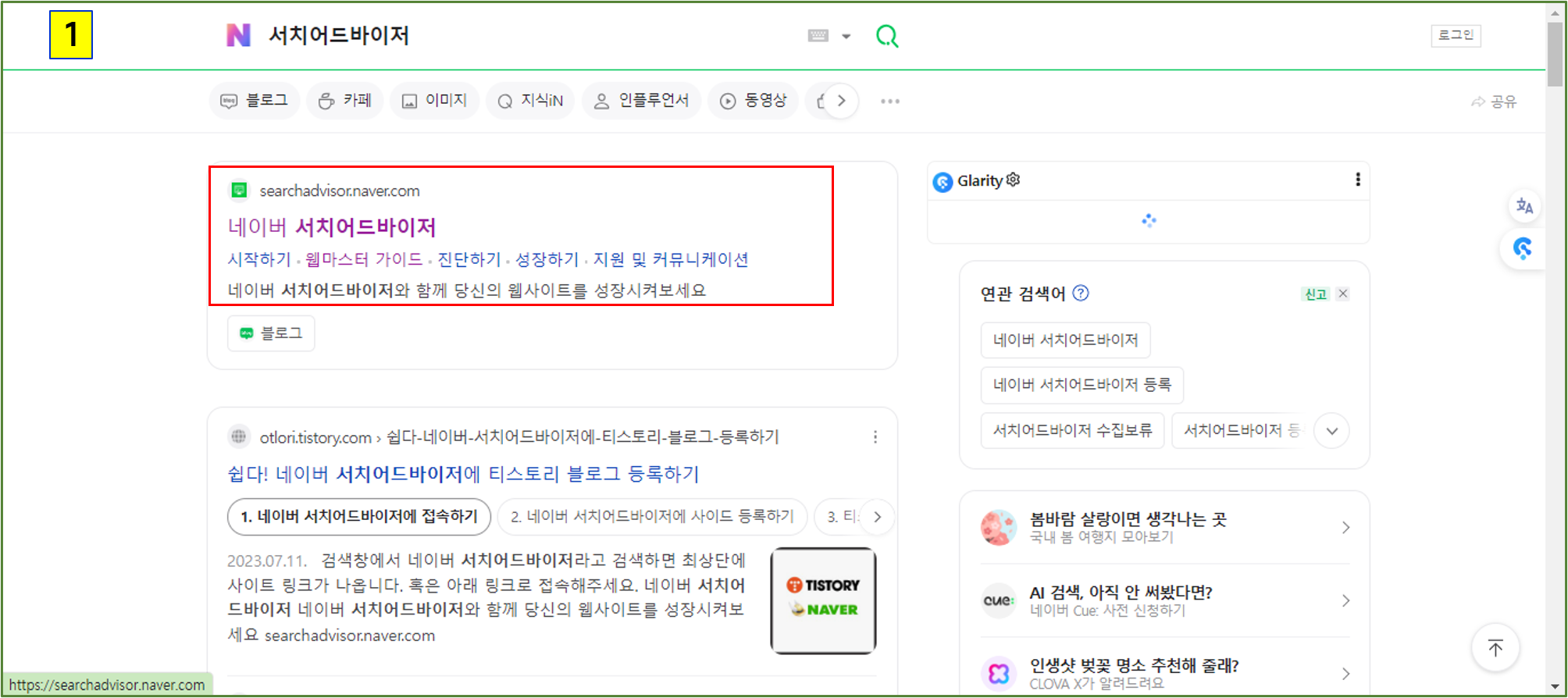Select related search 네이버 서치어드바이저
Viewport: 1568px width, 698px height.
click(1066, 340)
